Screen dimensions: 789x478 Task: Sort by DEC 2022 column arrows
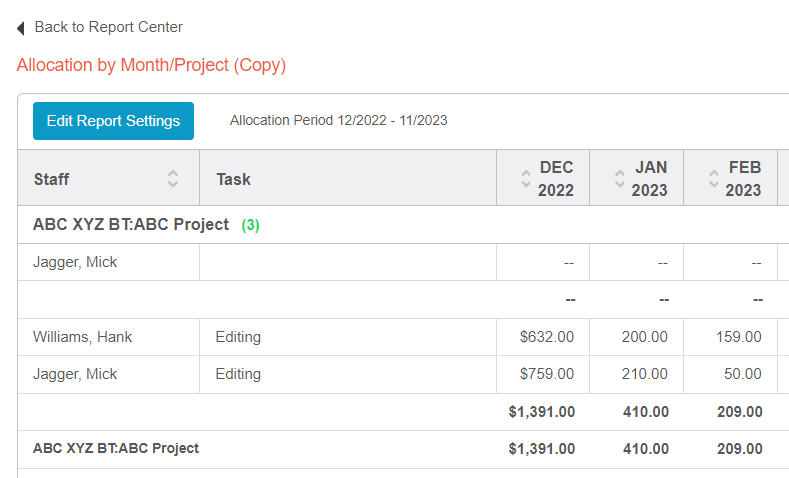(525, 179)
